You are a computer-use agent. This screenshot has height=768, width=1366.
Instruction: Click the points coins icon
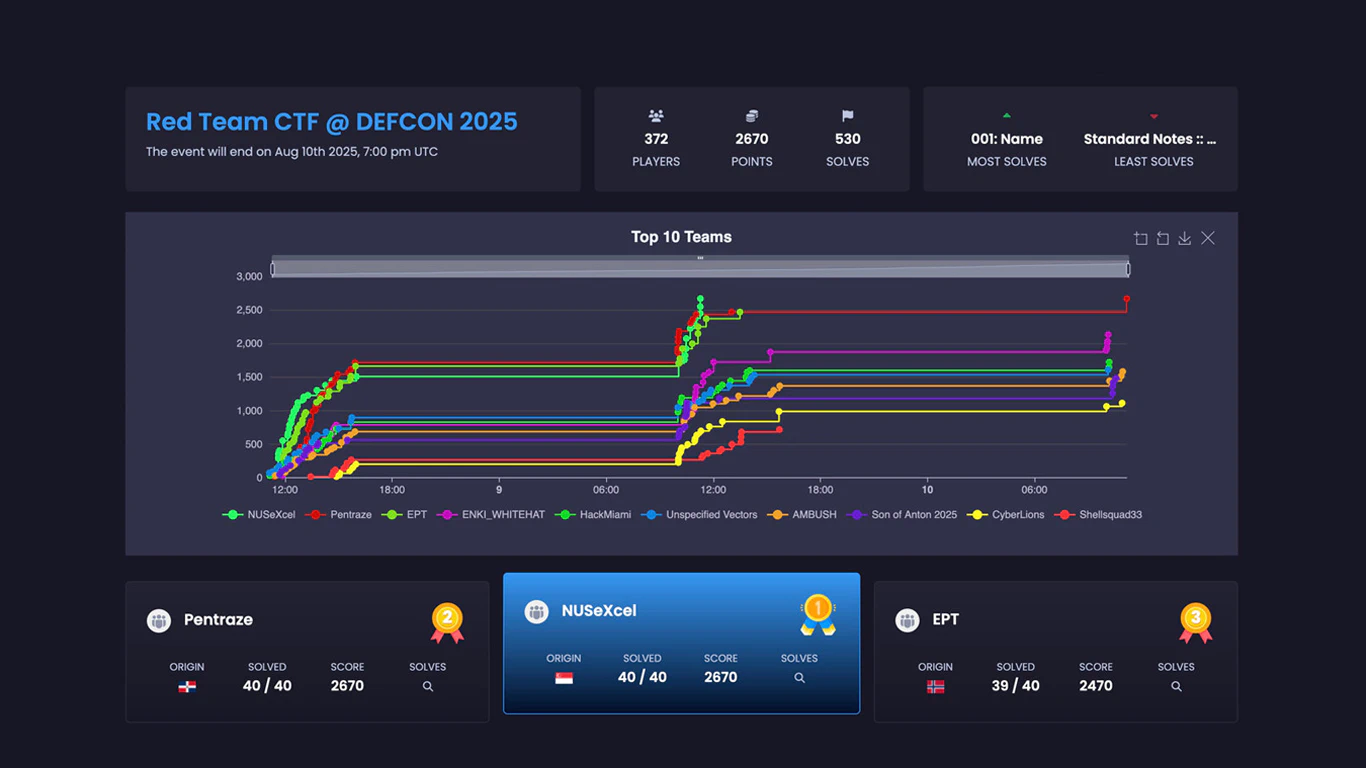pos(752,116)
